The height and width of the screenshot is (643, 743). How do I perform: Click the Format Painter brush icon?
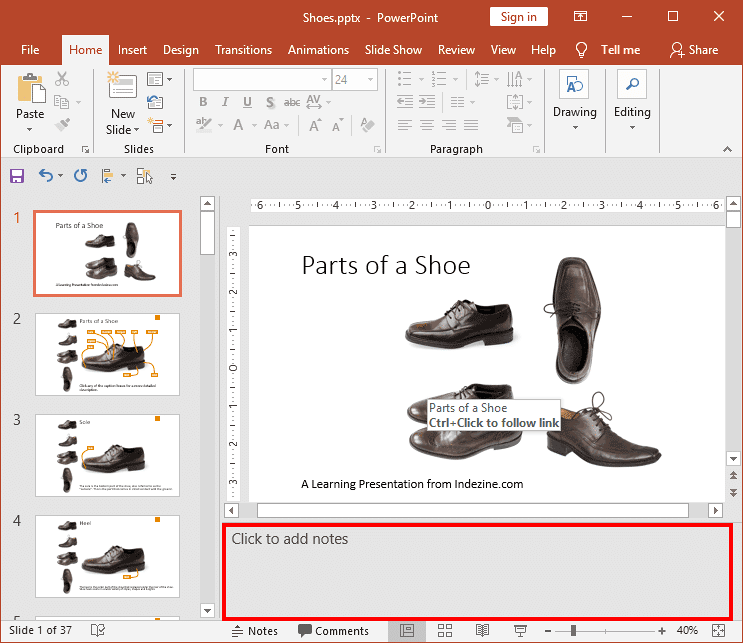[x=62, y=125]
